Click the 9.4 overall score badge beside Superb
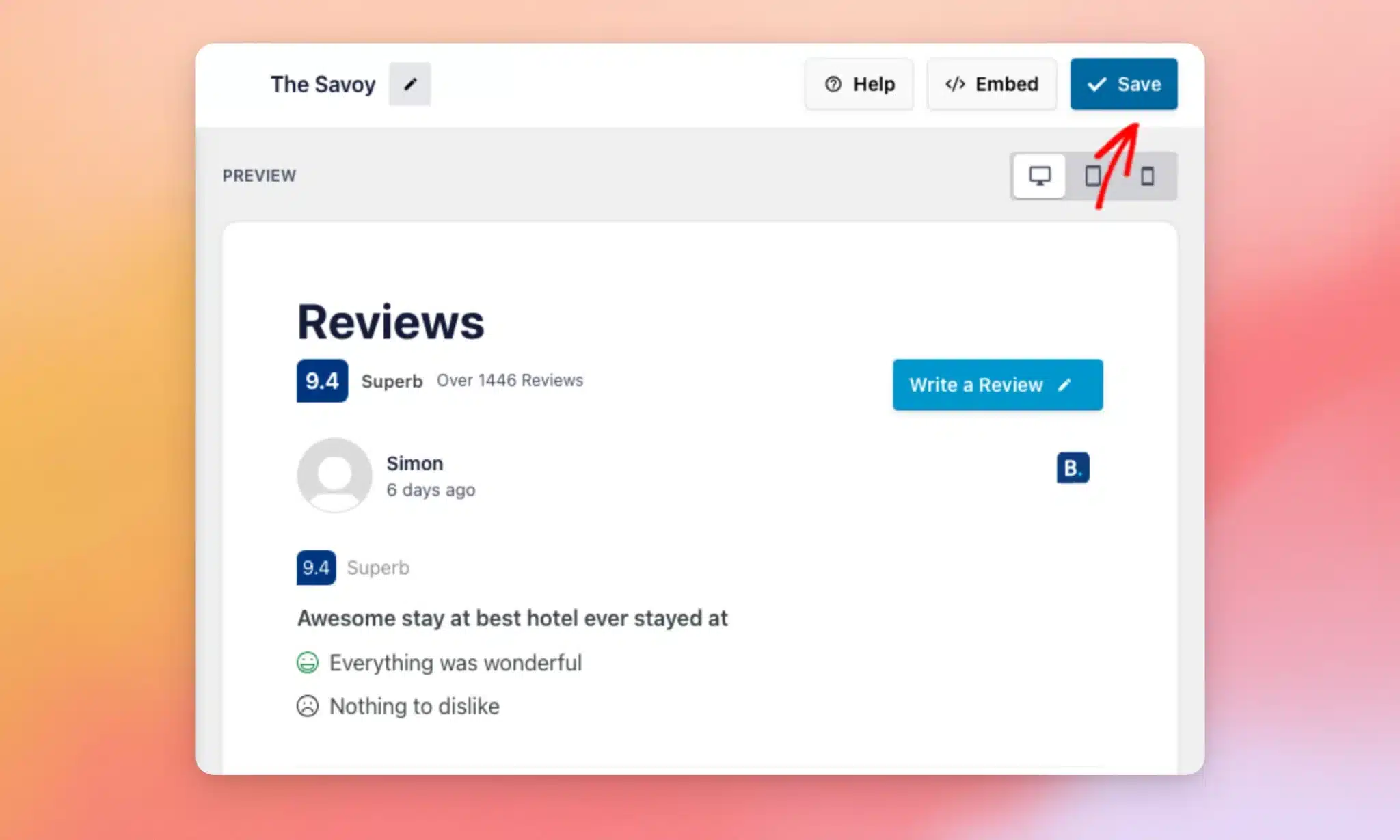Image resolution: width=1400 pixels, height=840 pixels. click(x=322, y=381)
